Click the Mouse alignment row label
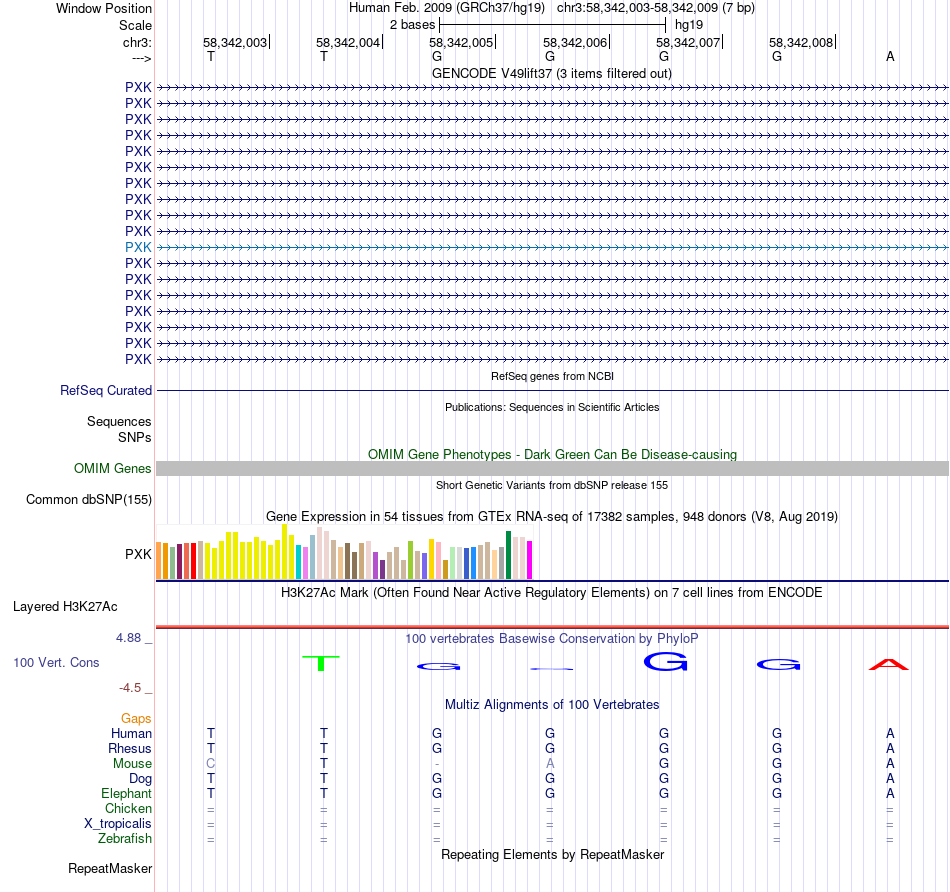This screenshot has height=892, width=950. click(132, 764)
